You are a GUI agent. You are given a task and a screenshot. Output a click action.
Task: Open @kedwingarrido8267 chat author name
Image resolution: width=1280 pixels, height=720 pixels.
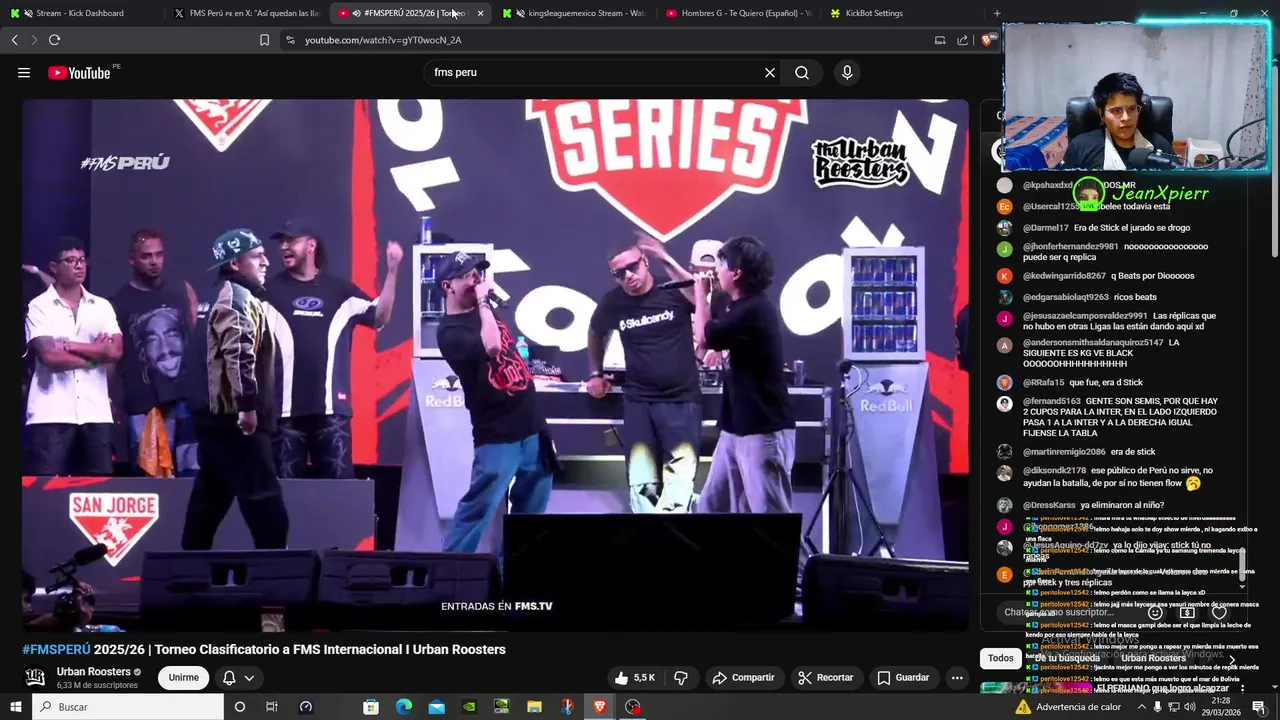tap(1064, 276)
